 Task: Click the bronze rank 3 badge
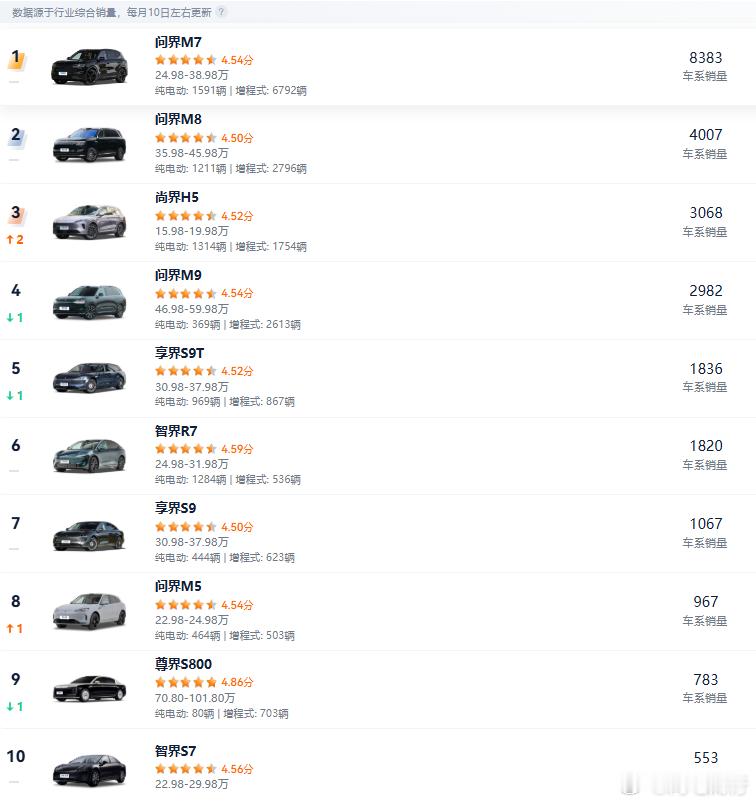[16, 213]
